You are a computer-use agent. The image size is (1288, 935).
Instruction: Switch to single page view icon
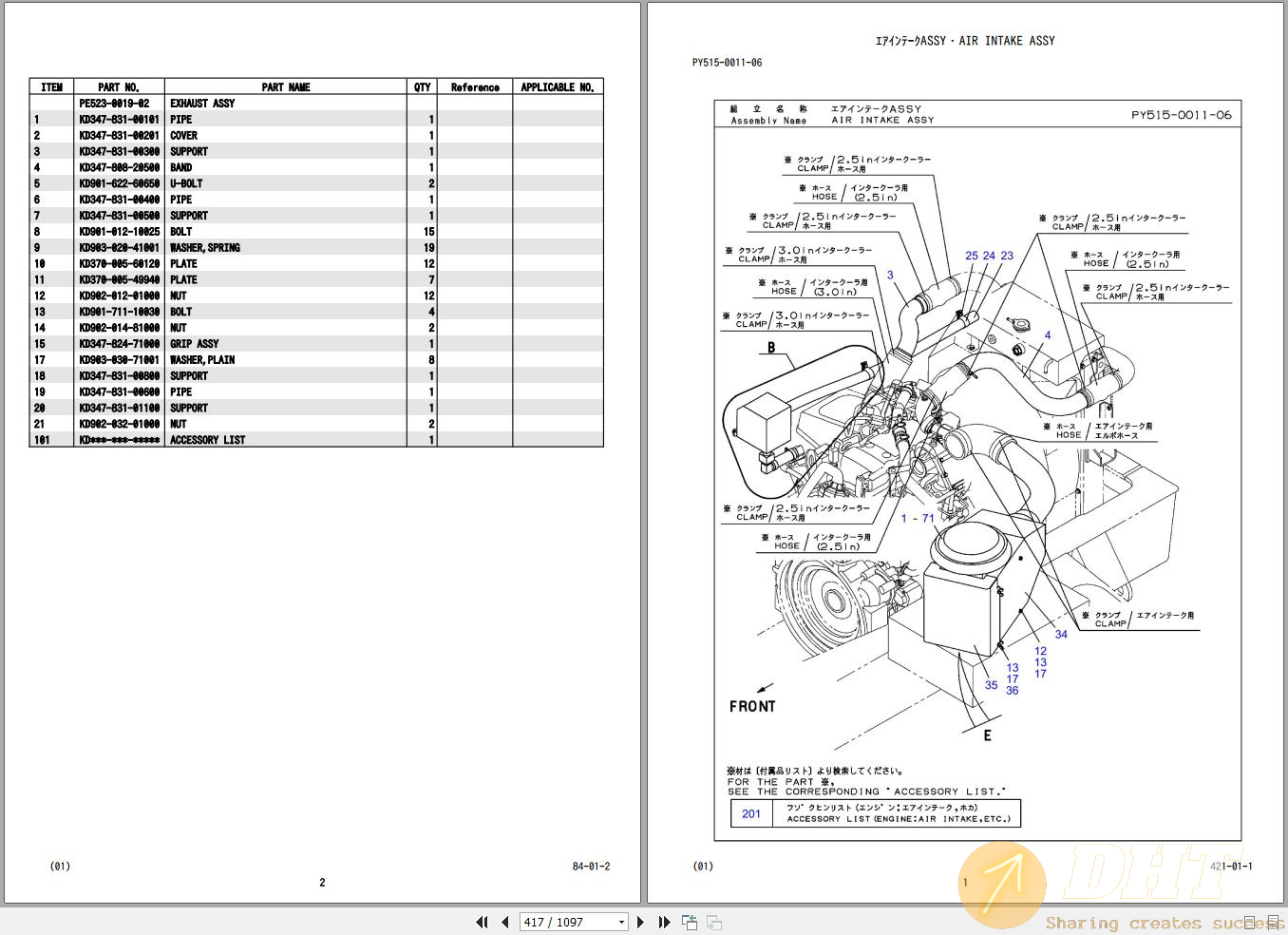click(1251, 922)
